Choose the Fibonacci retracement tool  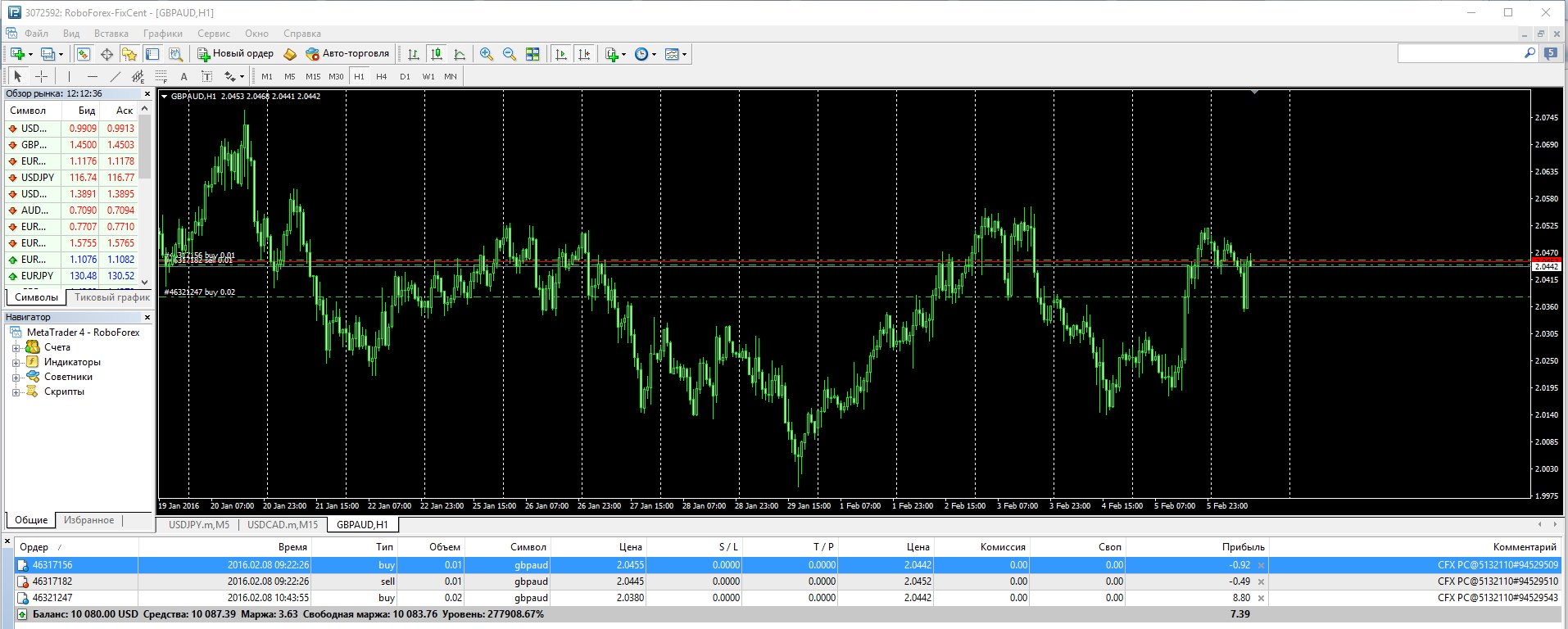coord(161,76)
